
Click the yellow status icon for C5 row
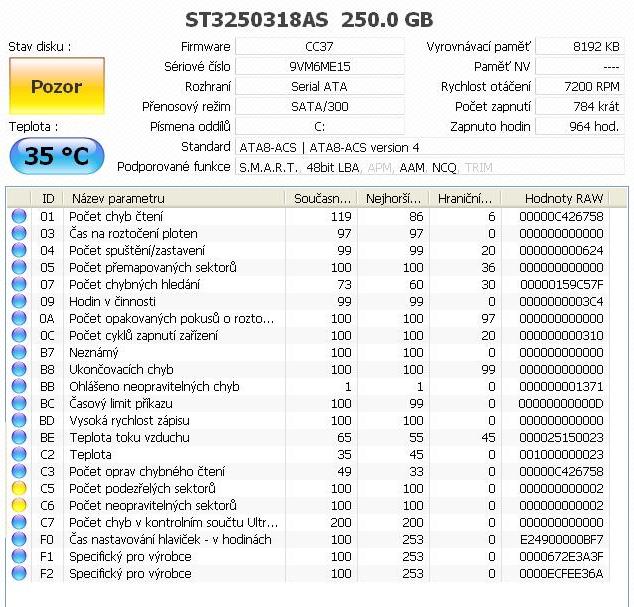[x=19, y=489]
